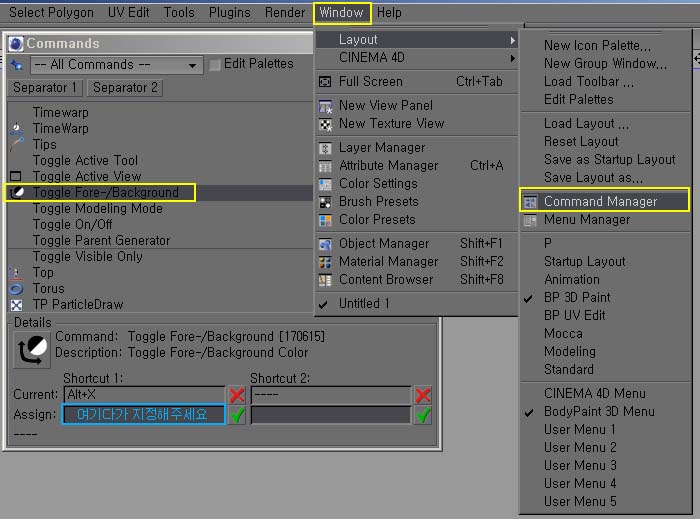Image resolution: width=700 pixels, height=519 pixels.
Task: Enable the Edit Palettes checkbox
Action: click(x=215, y=65)
